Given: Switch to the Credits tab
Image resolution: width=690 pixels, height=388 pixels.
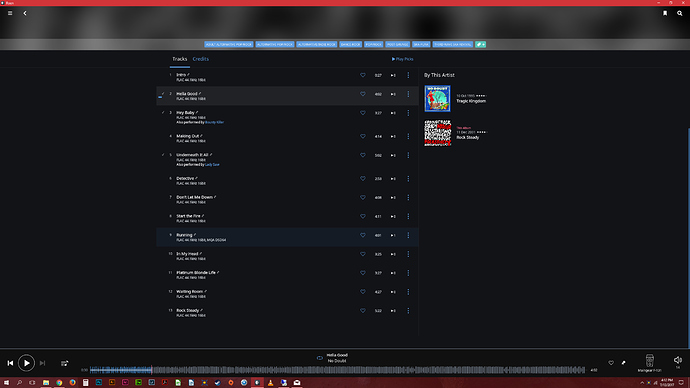Looking at the screenshot, I should coord(201,59).
